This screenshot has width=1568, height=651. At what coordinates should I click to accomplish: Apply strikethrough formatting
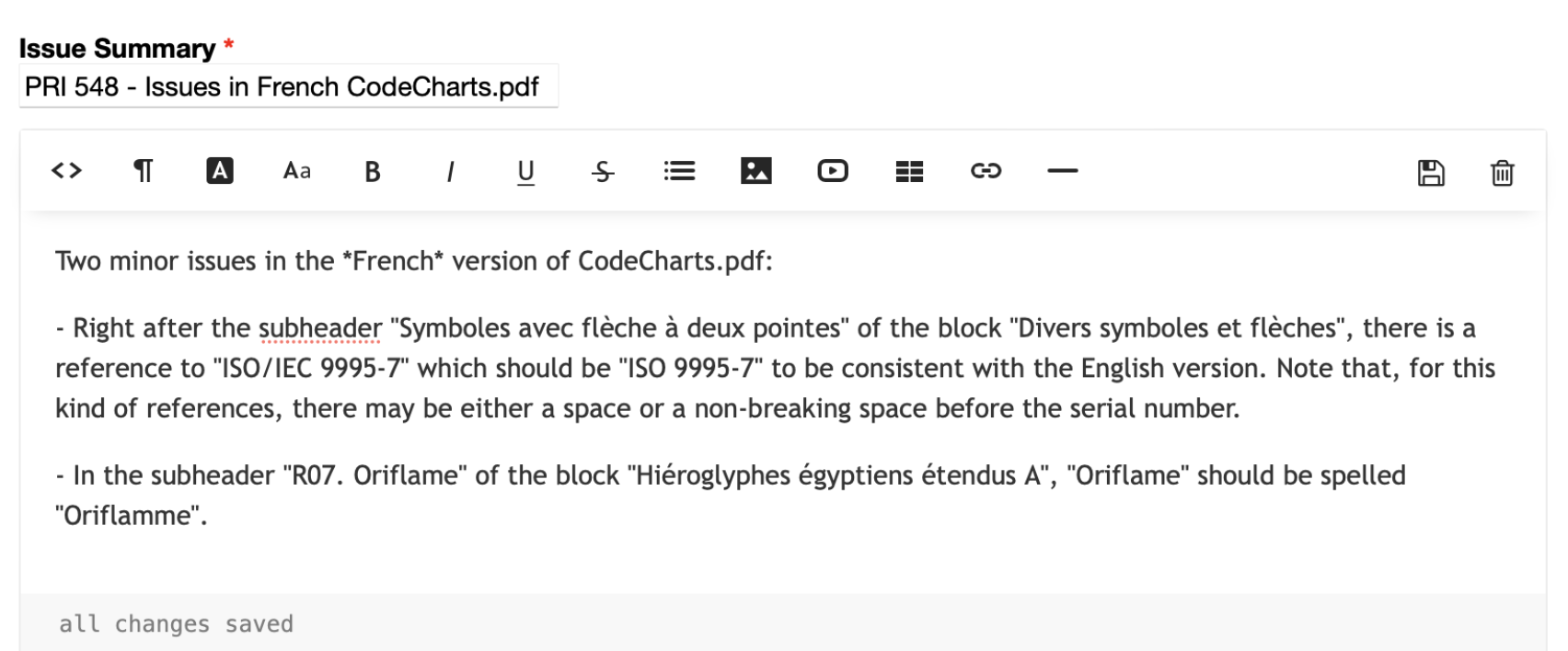click(603, 172)
